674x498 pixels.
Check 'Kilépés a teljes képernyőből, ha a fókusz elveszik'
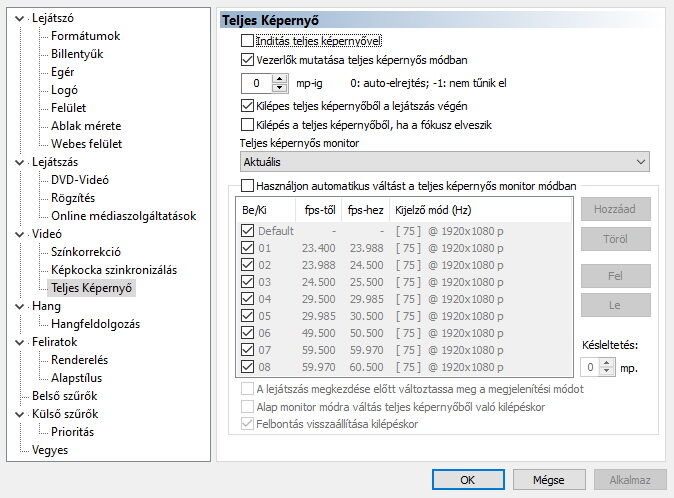pos(247,125)
